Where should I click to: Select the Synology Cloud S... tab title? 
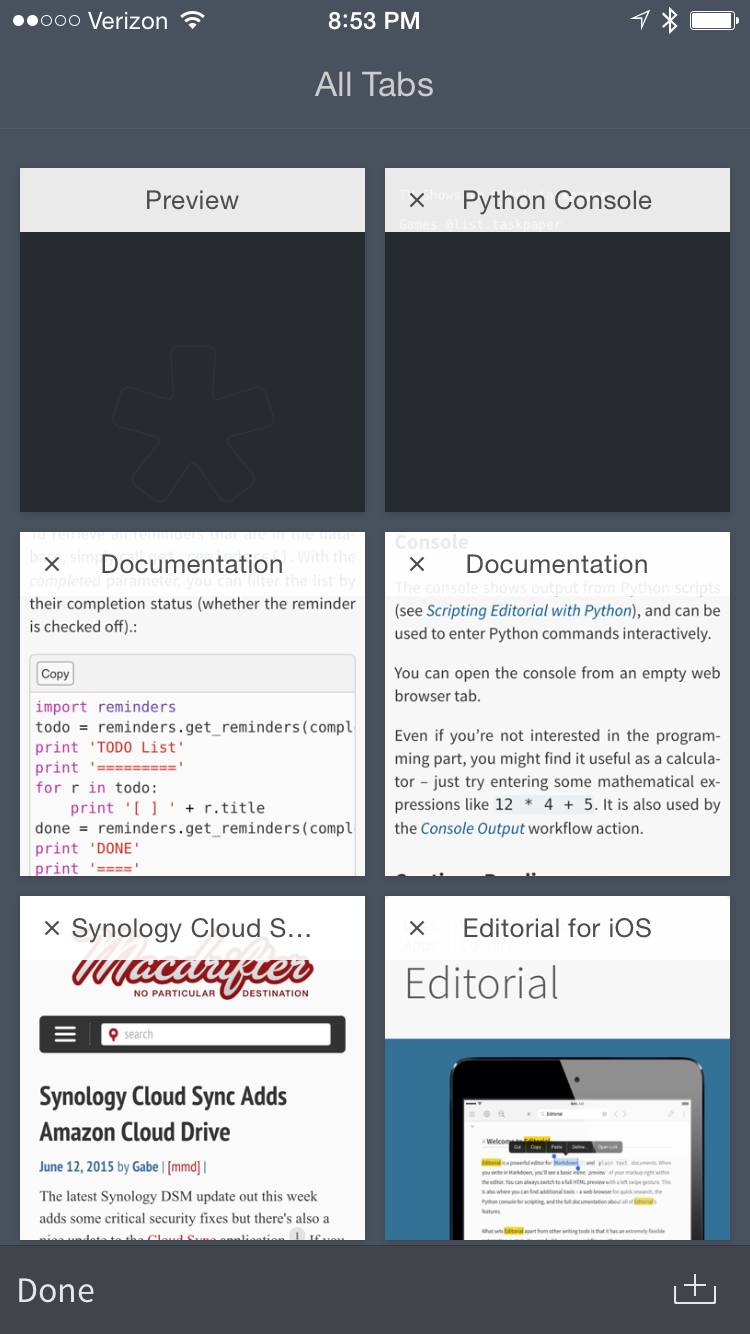coord(192,928)
